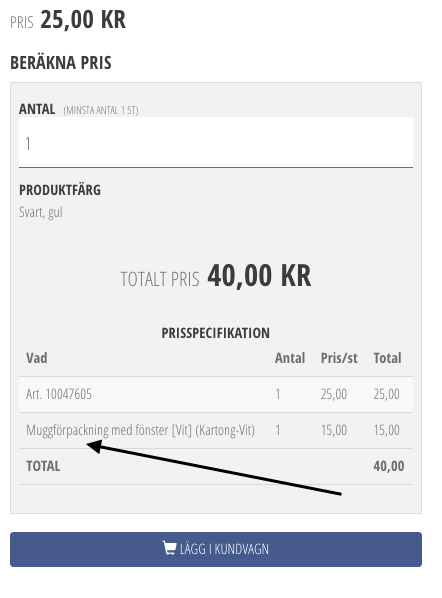Focus the Antal quantity input field
Image resolution: width=442 pixels, height=598 pixels.
coord(216,142)
